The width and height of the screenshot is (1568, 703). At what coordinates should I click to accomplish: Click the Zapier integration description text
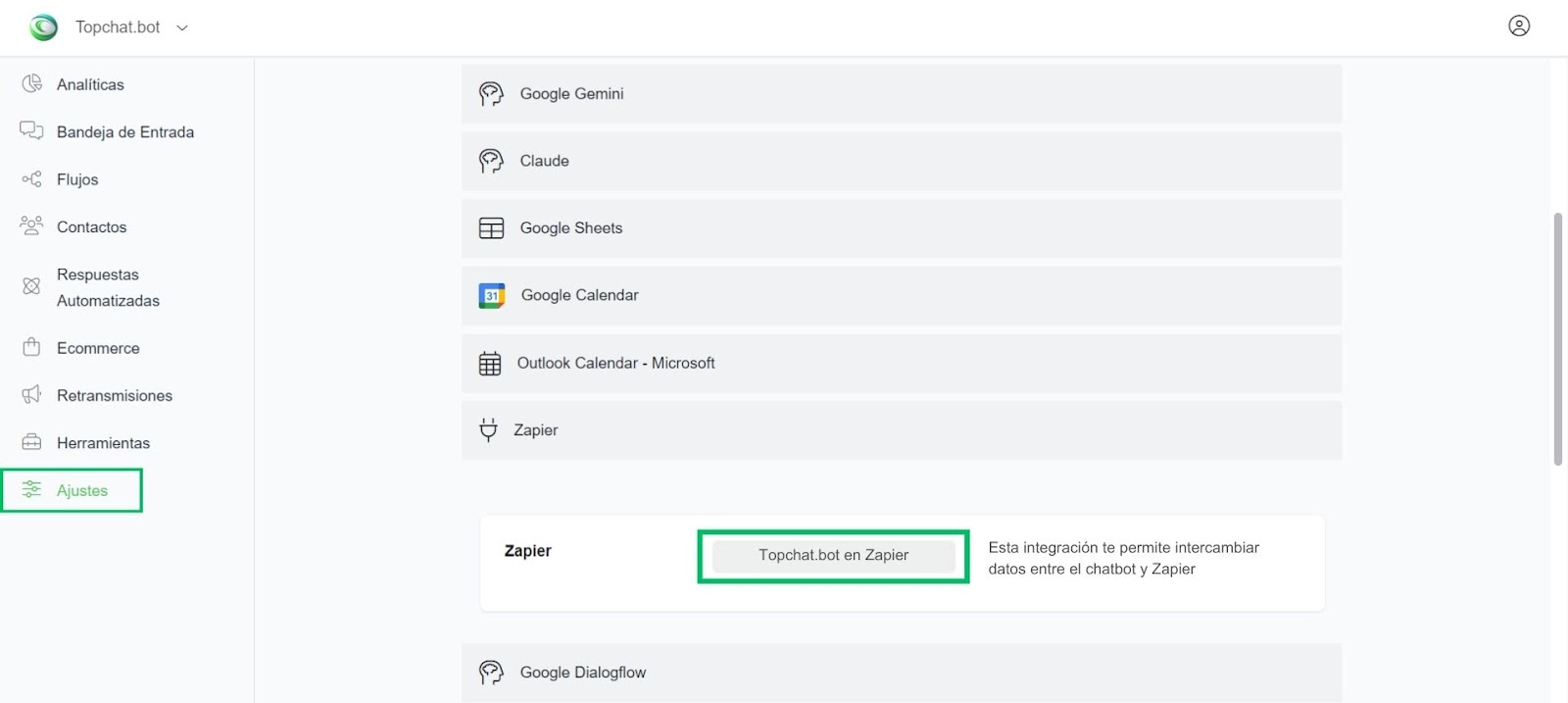coord(1123,558)
